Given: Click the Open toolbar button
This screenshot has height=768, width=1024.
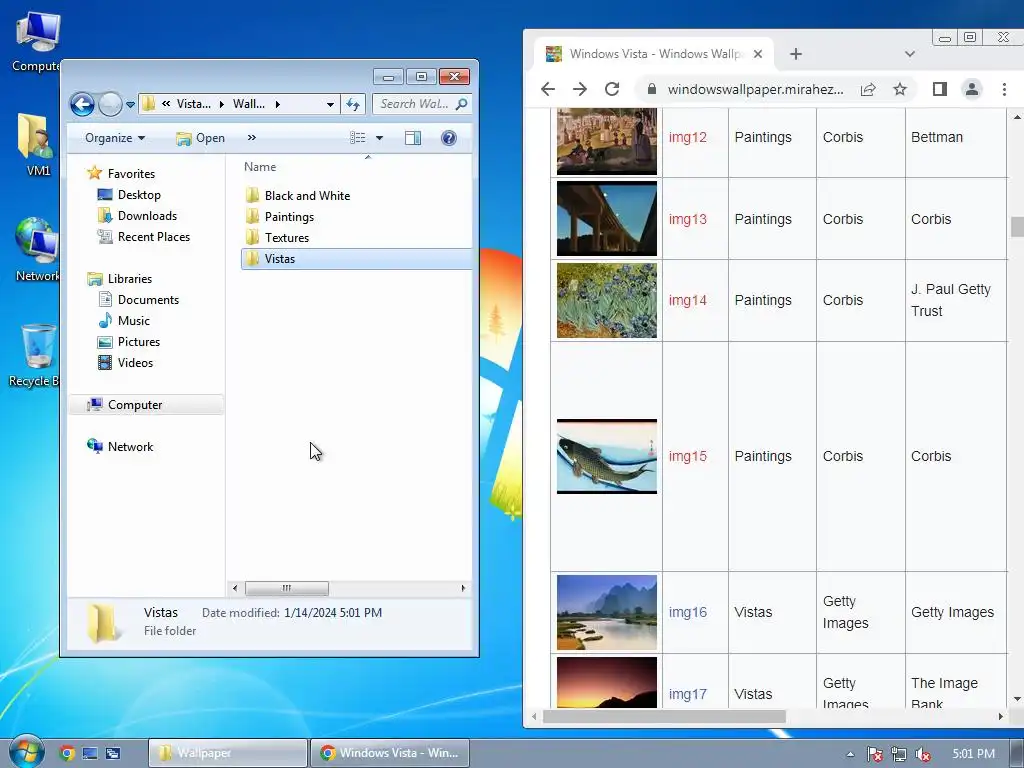Looking at the screenshot, I should tap(200, 138).
